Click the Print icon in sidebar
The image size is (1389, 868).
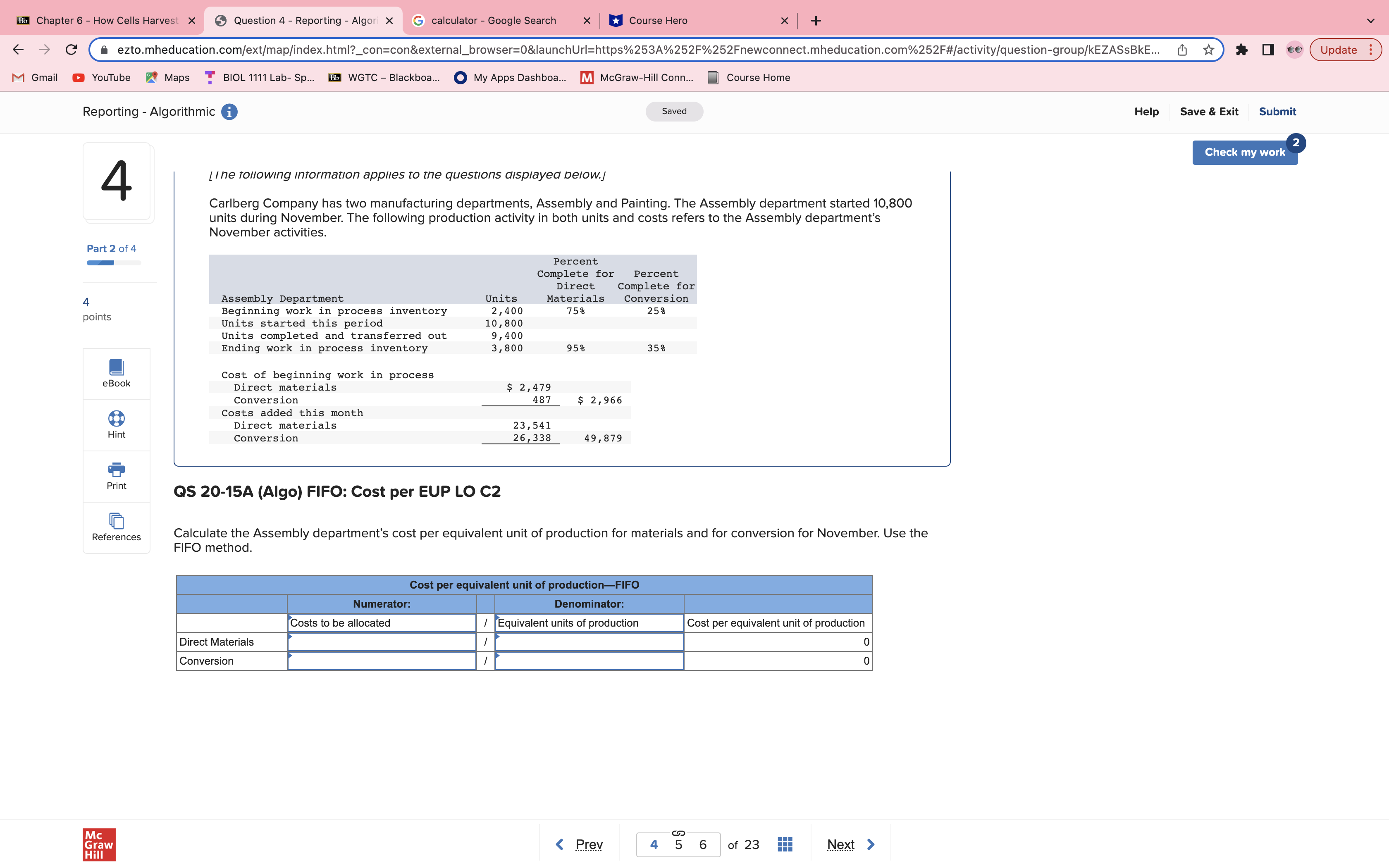[x=116, y=470]
